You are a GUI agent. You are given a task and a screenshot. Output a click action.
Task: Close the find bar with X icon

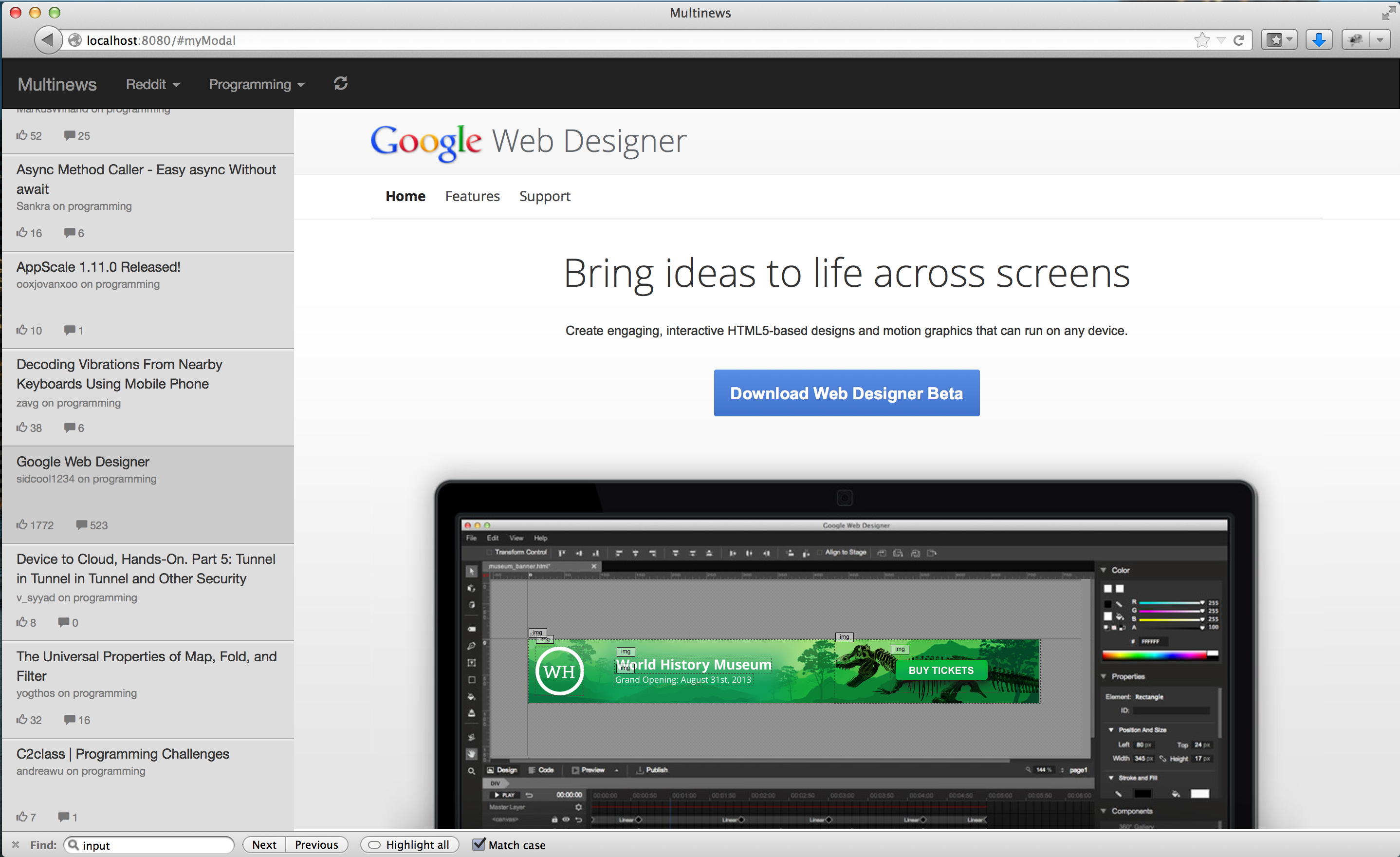coord(16,844)
